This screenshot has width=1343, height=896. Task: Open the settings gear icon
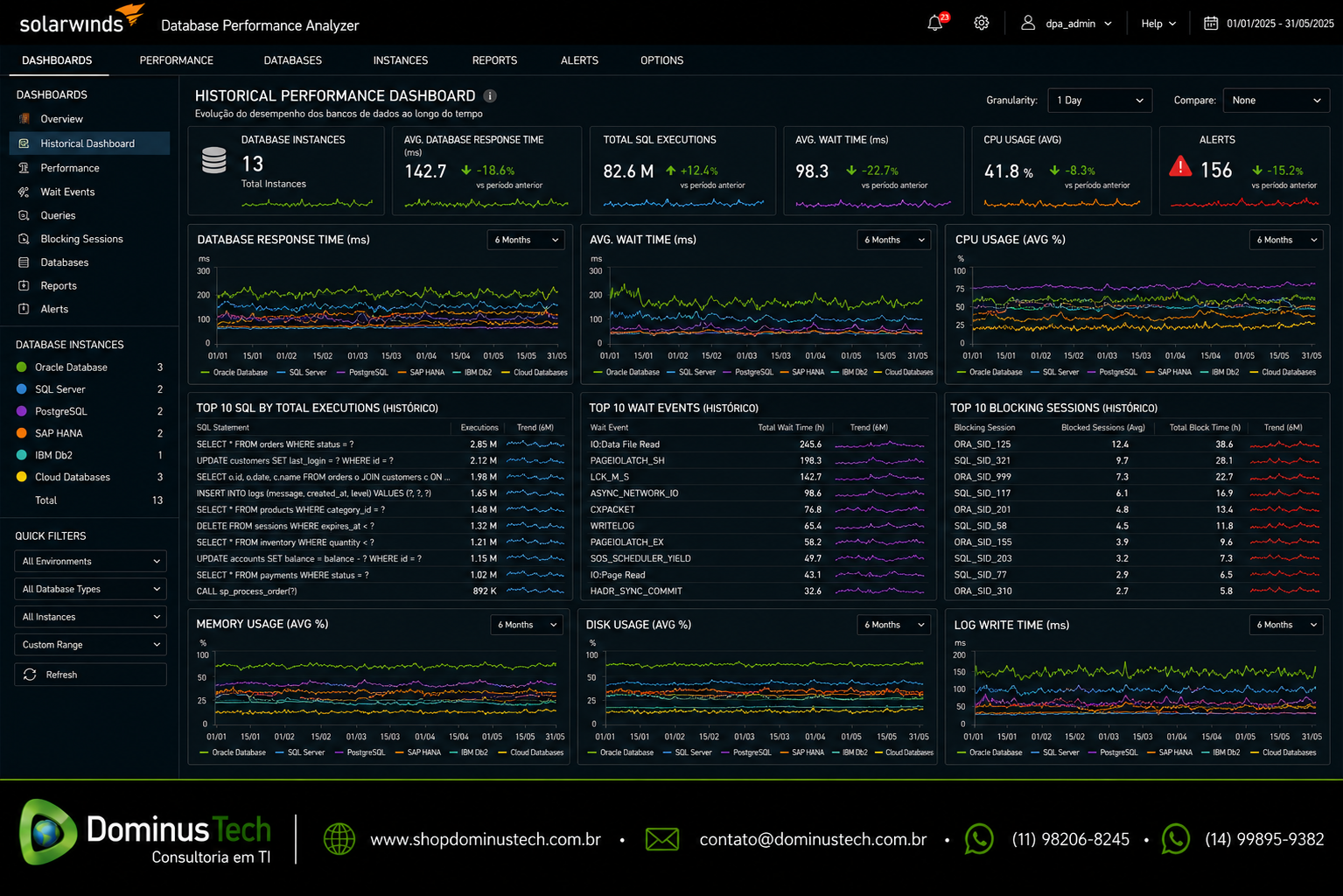click(x=982, y=24)
